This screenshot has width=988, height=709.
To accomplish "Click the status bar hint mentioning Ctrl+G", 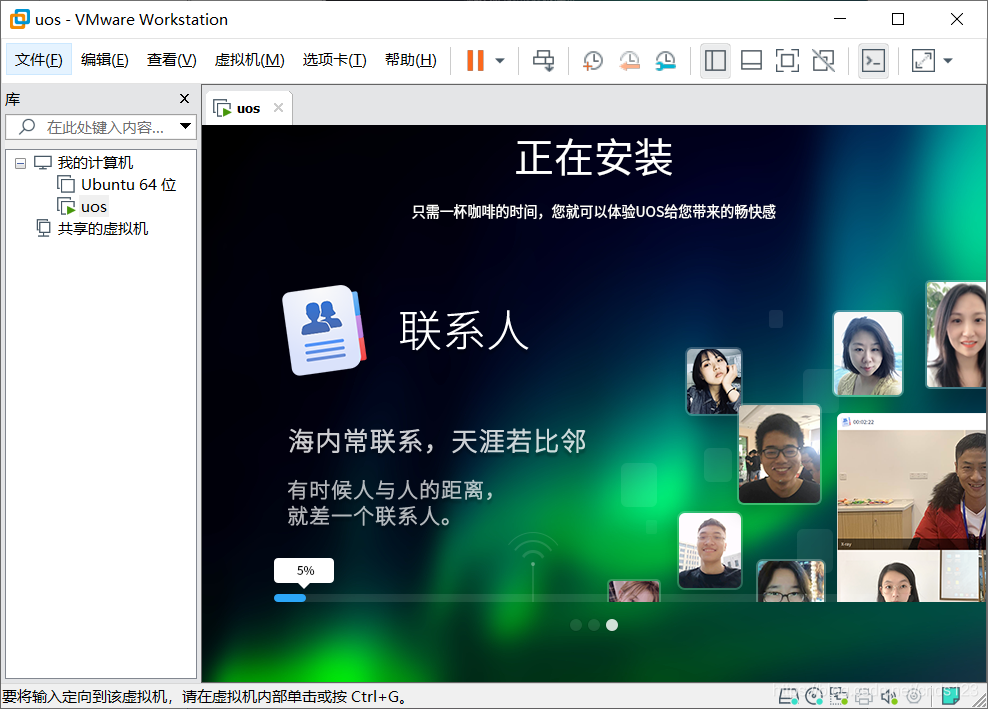I will coord(205,696).
